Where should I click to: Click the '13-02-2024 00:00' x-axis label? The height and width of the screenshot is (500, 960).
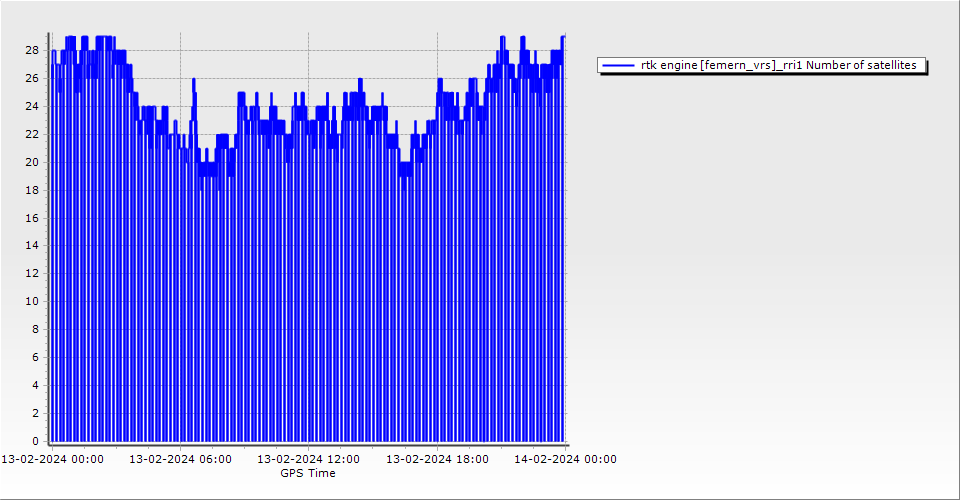click(51, 459)
